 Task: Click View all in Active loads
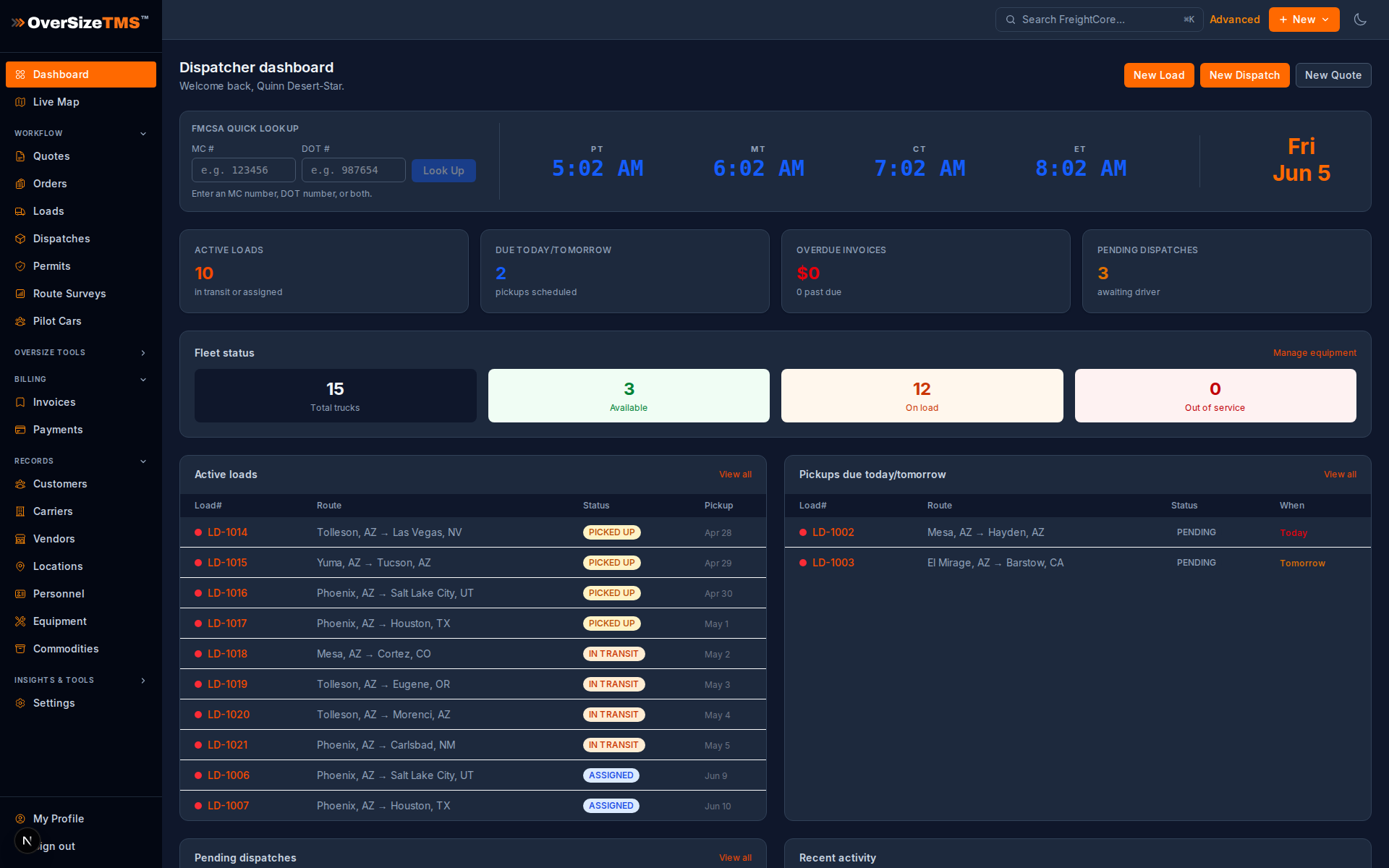(735, 475)
